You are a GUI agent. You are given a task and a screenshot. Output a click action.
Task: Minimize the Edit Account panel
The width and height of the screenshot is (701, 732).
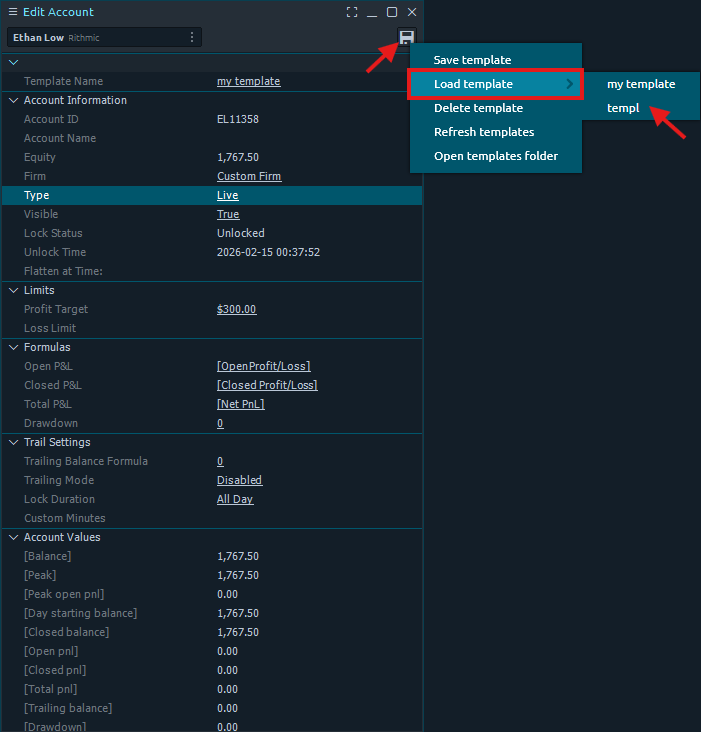[x=372, y=12]
